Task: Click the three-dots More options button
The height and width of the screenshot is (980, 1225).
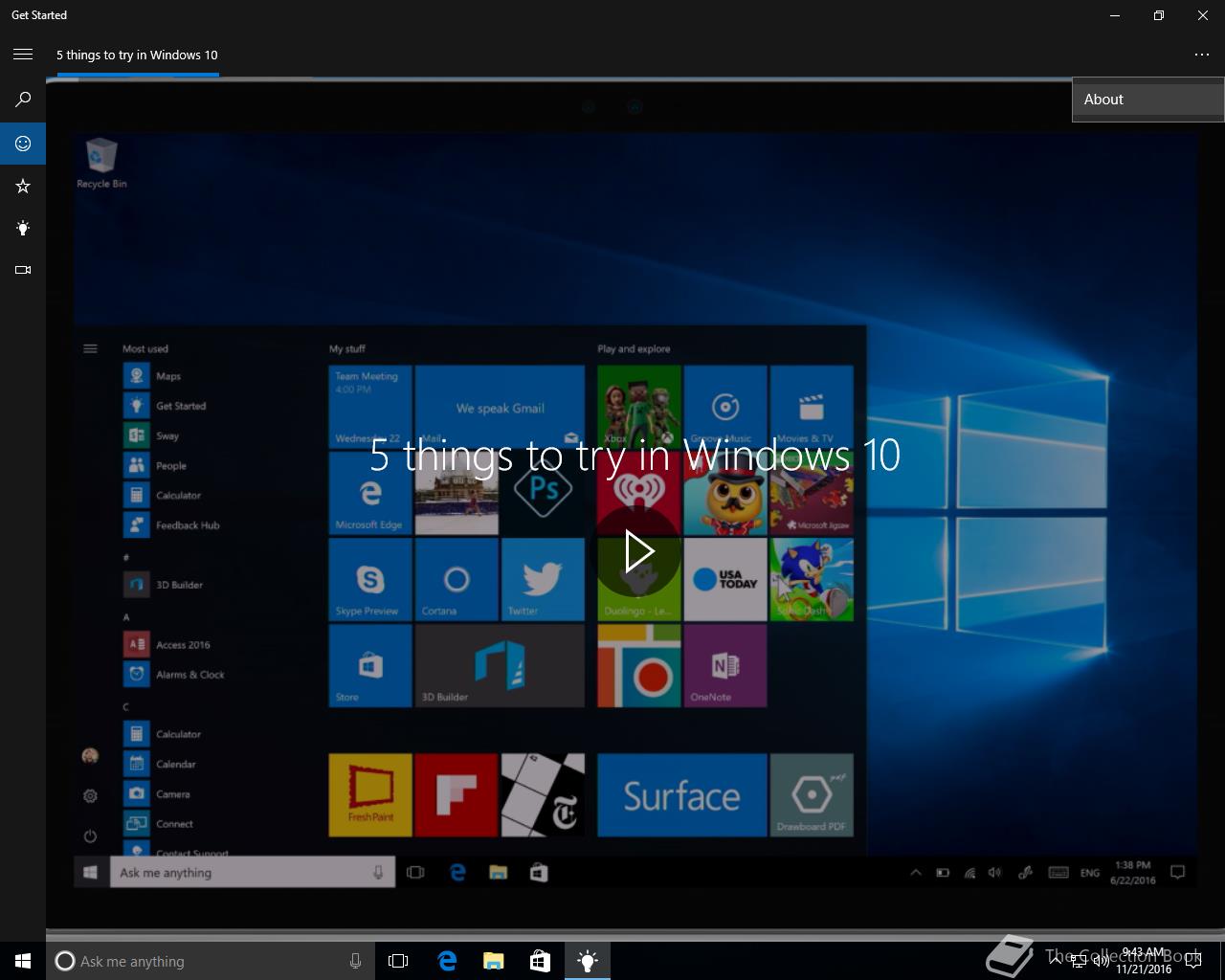Action: pos(1202,55)
